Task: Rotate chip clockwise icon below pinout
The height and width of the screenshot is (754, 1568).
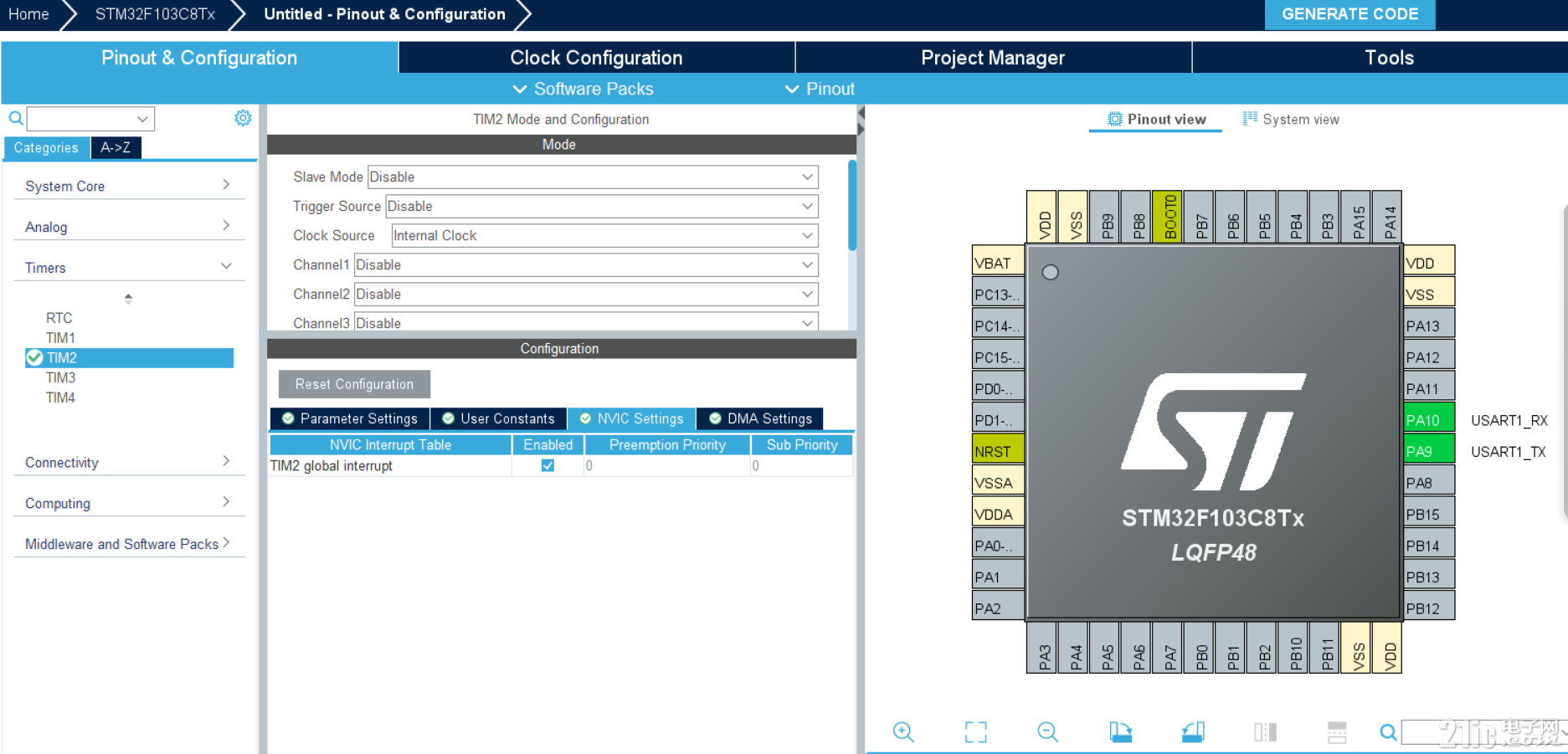Action: (x=1120, y=732)
